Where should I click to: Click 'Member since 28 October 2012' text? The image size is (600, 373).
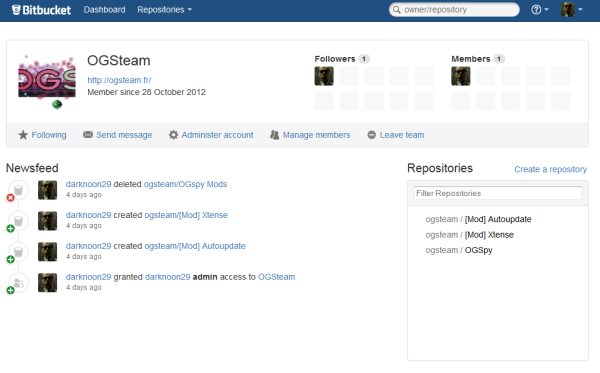[146, 92]
